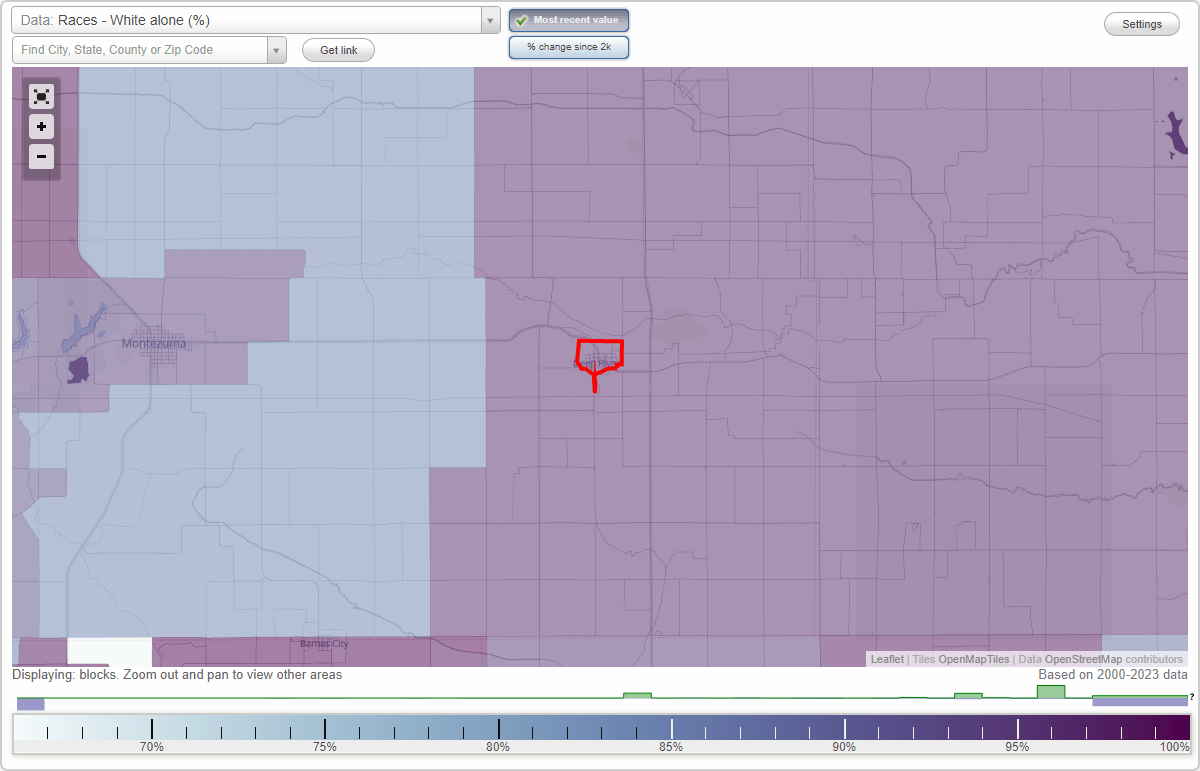
Task: Click the color scale near the 85% mark
Action: coord(670,727)
